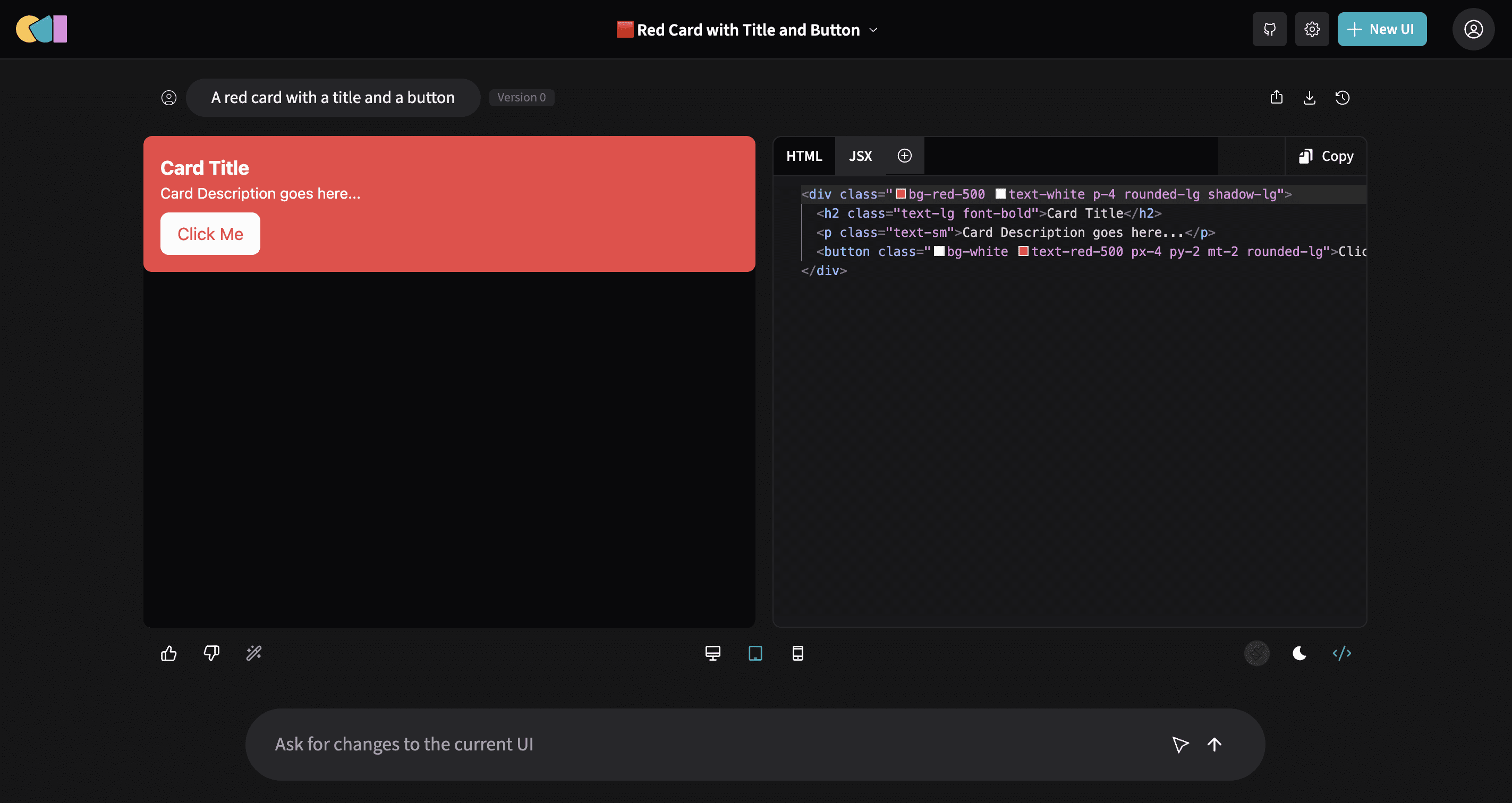Open the version history icon
Screen dimensions: 1512x803
tap(1342, 97)
